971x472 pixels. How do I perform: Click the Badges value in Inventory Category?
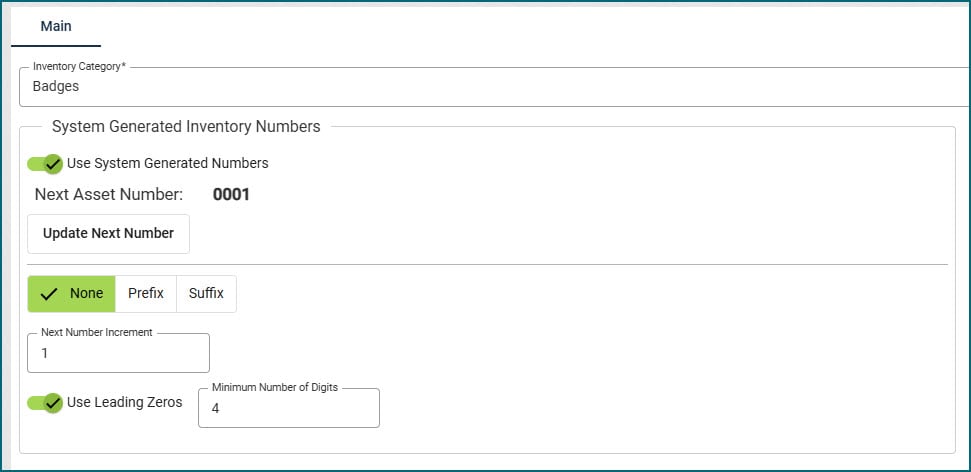[56, 87]
